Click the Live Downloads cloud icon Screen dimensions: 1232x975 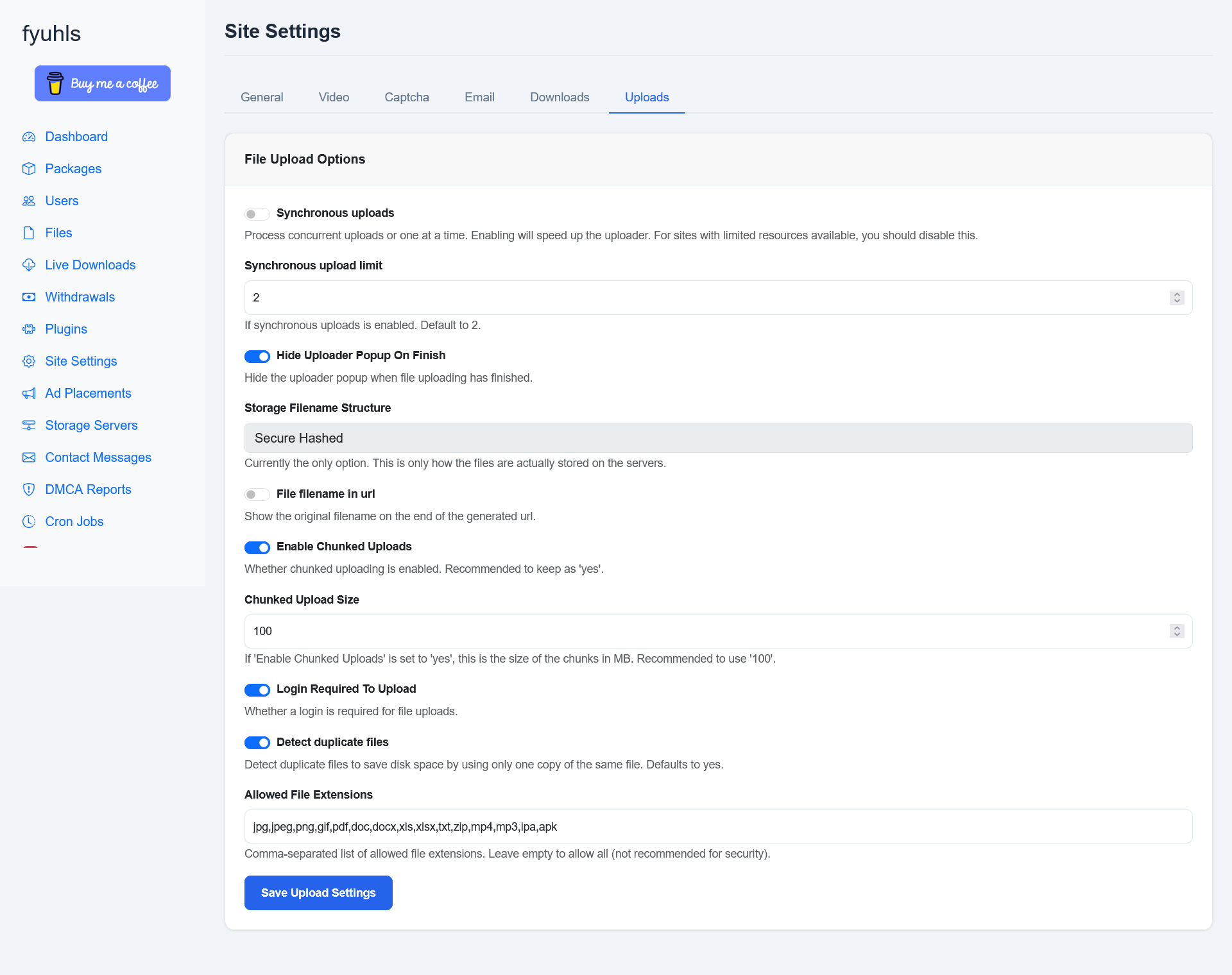pos(29,265)
